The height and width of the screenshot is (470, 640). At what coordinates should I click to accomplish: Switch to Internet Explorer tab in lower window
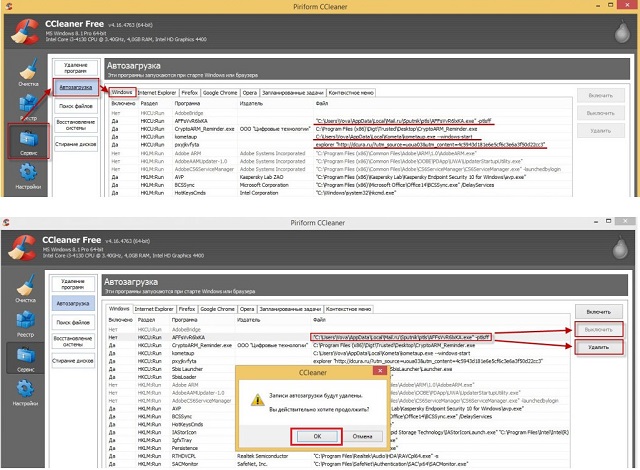click(x=154, y=309)
